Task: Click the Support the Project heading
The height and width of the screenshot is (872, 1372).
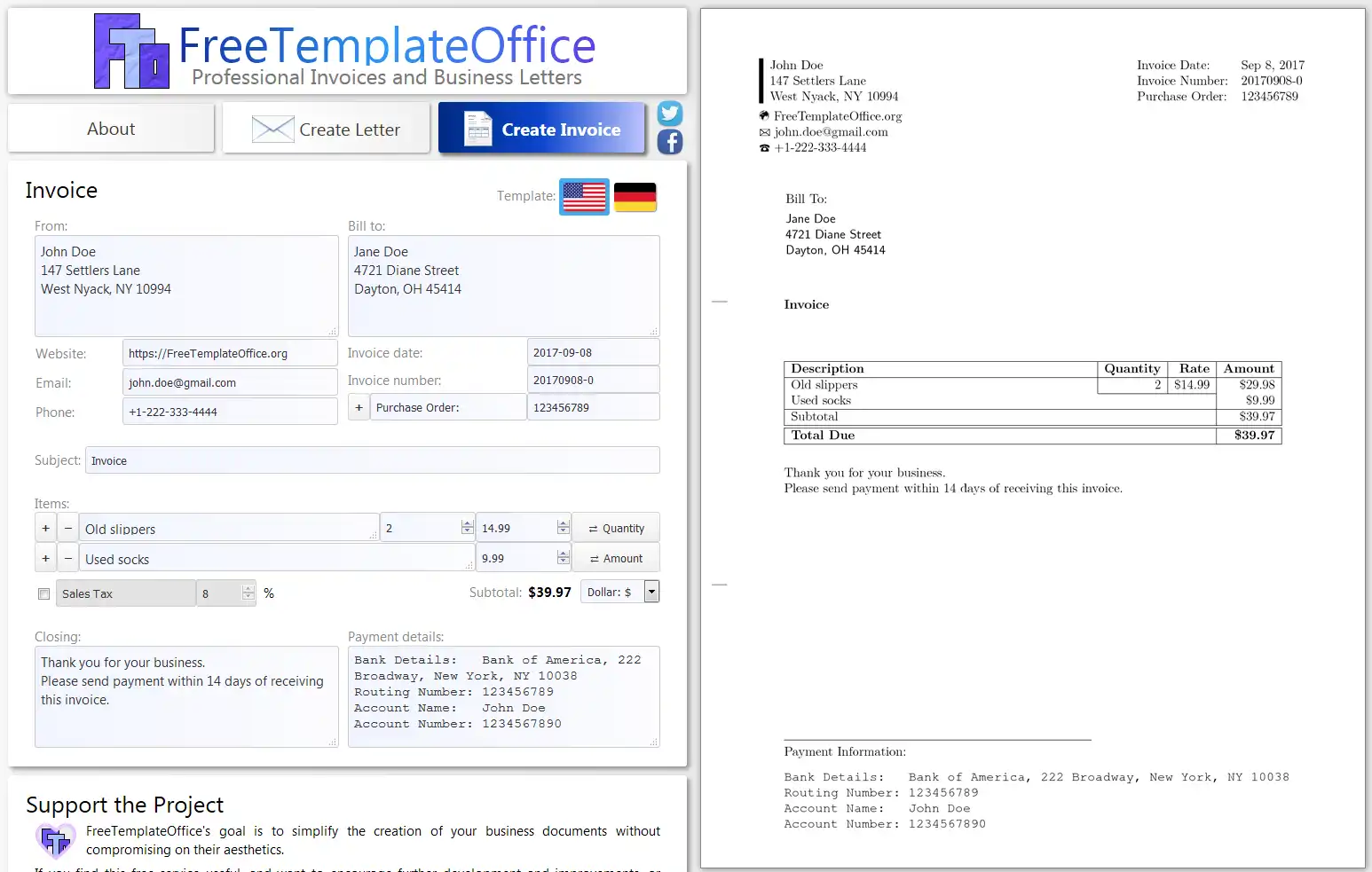Action: pos(124,805)
